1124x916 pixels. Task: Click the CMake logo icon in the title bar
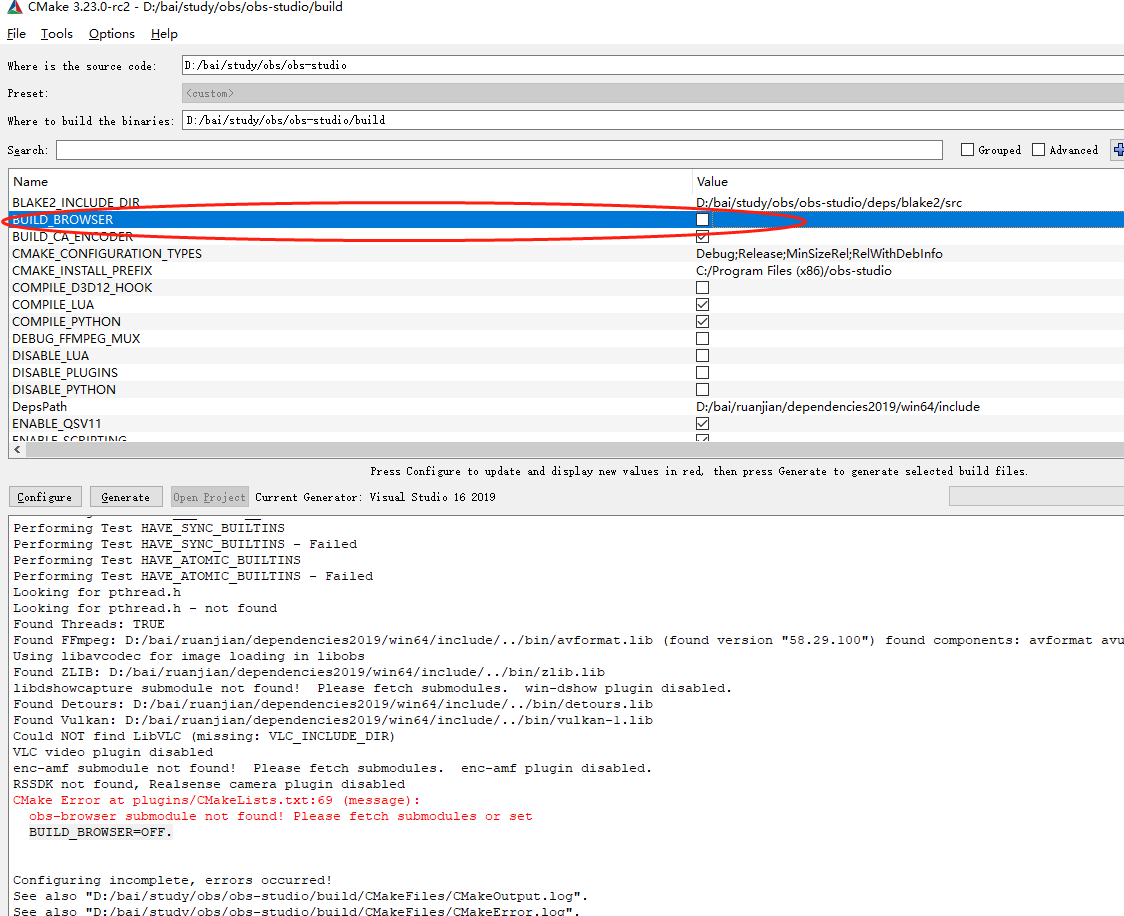[14, 7]
